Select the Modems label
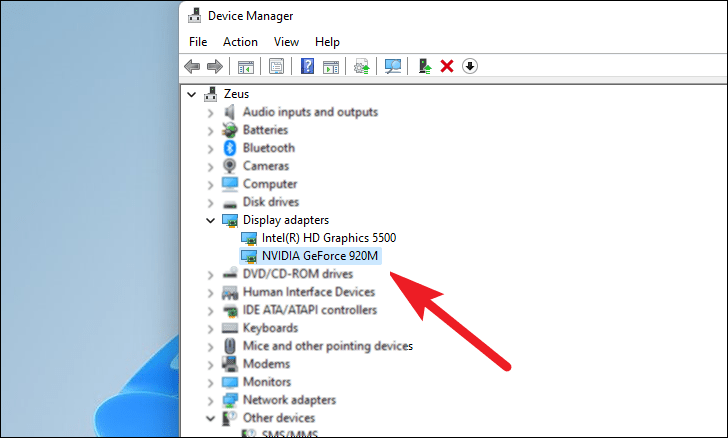Viewport: 728px width, 438px height. coord(266,364)
